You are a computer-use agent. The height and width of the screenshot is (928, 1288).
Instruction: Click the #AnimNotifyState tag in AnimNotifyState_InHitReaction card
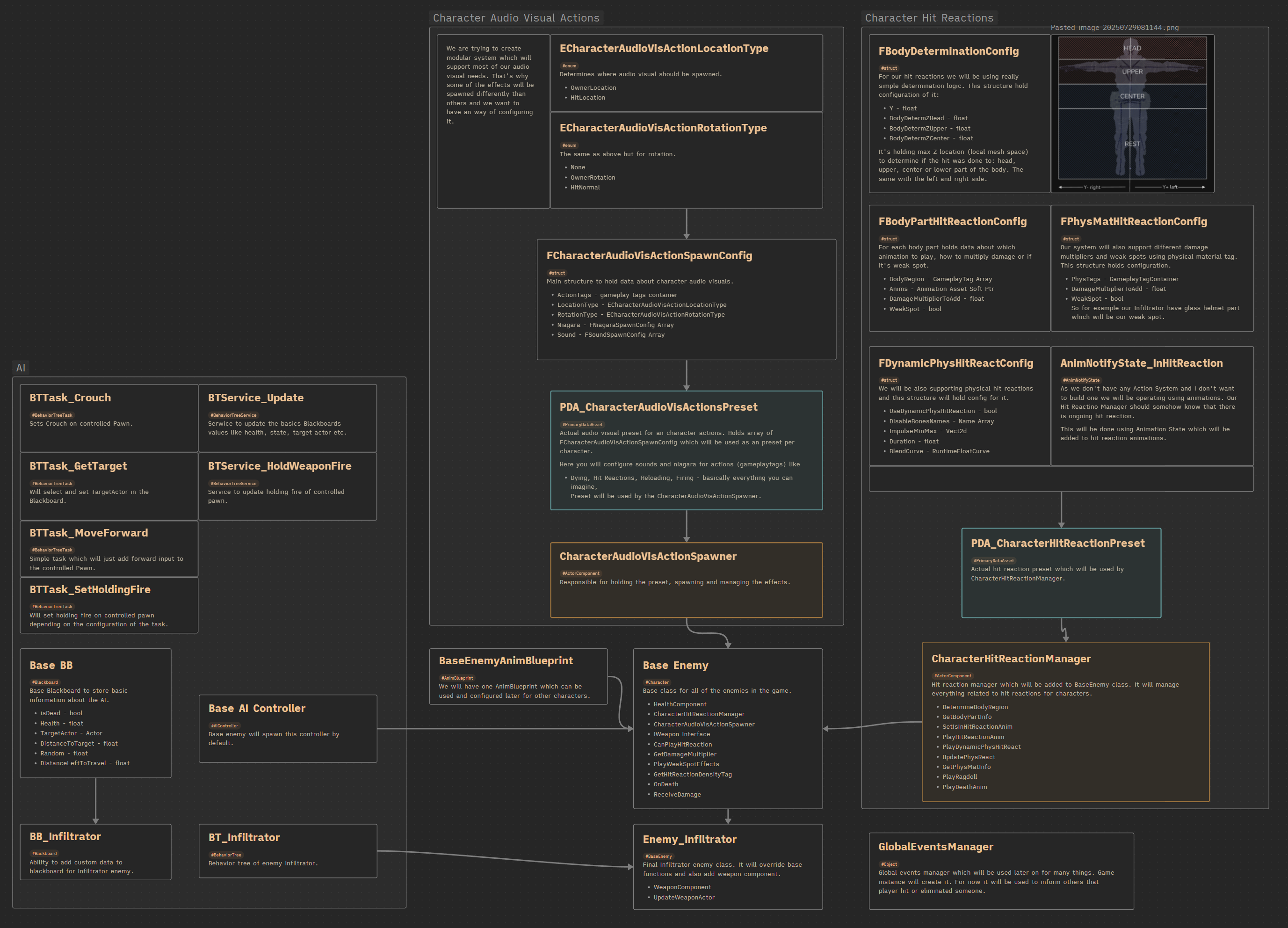[x=1081, y=380]
